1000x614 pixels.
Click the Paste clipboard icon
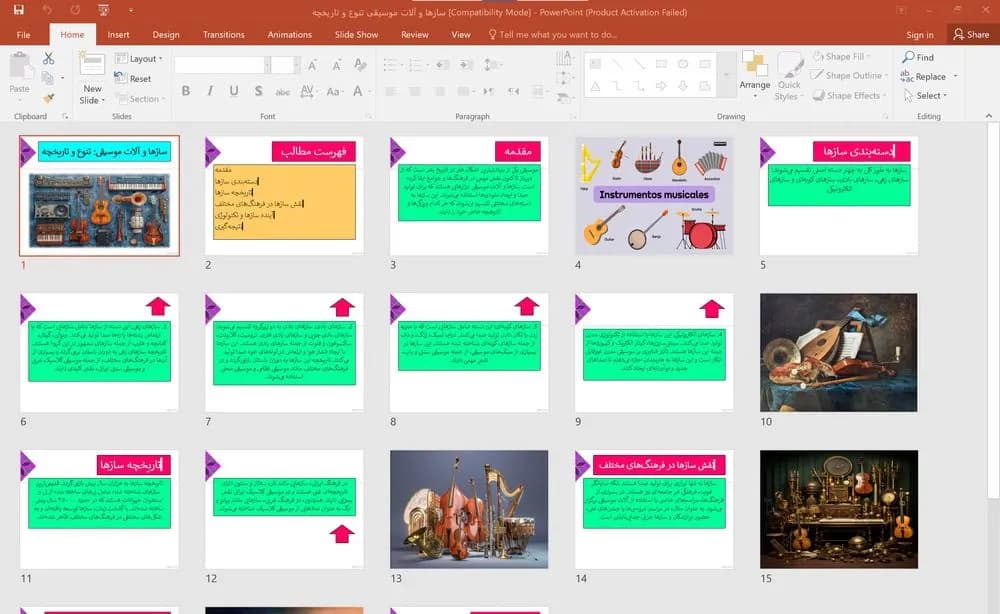[20, 66]
